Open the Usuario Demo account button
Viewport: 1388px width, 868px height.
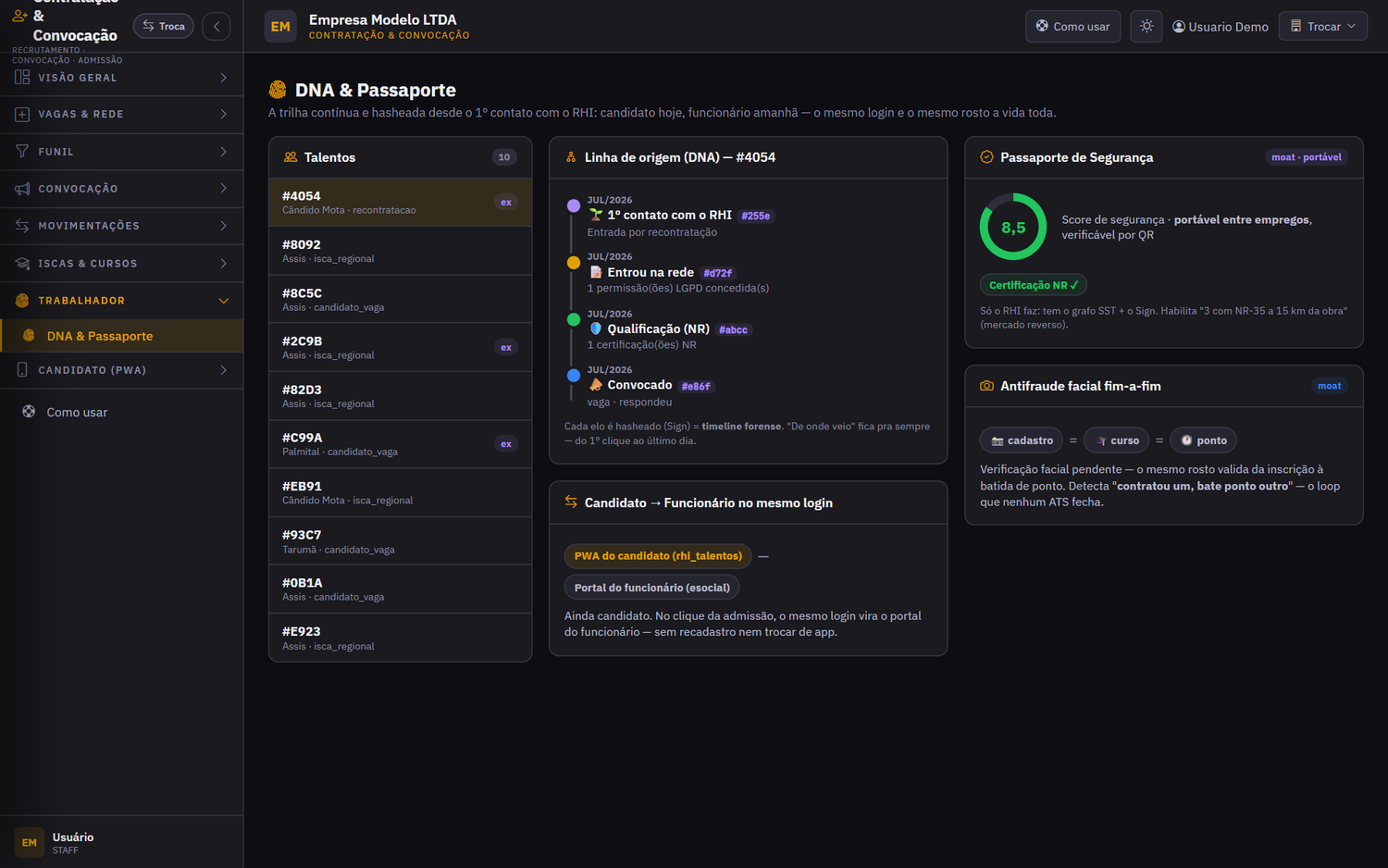(x=1221, y=27)
